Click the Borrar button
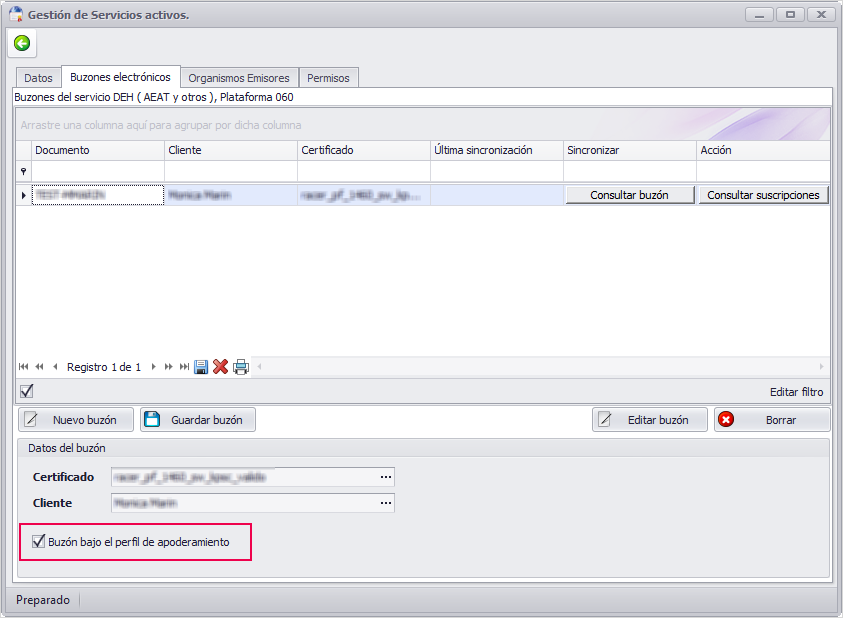 (772, 420)
